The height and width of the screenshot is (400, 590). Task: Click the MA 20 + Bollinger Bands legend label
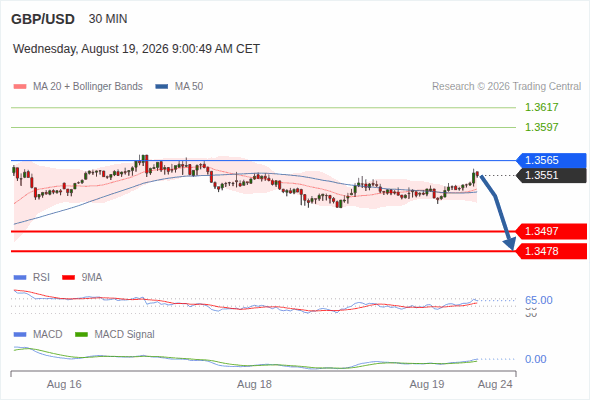[x=88, y=87]
